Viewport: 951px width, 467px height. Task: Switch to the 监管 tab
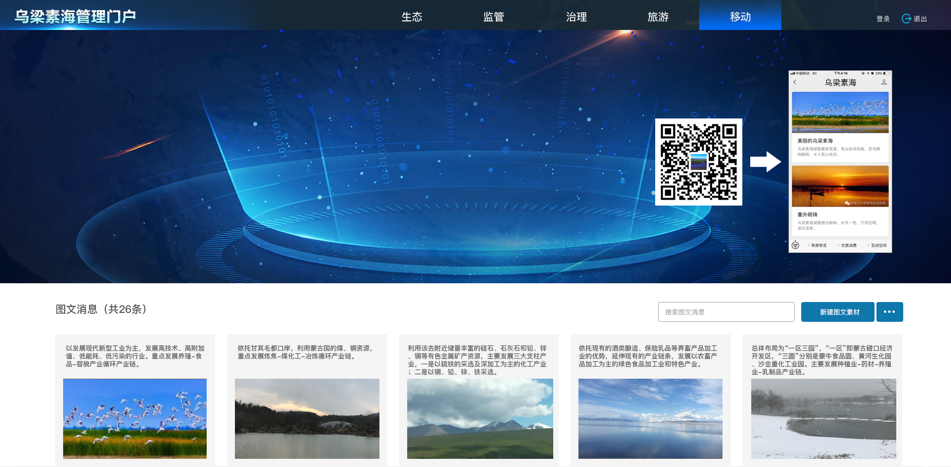493,17
